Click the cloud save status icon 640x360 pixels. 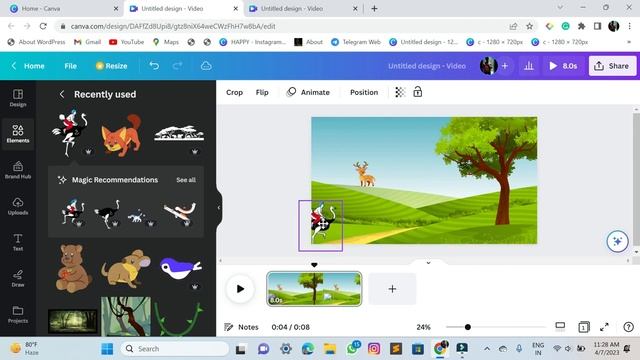tap(206, 66)
